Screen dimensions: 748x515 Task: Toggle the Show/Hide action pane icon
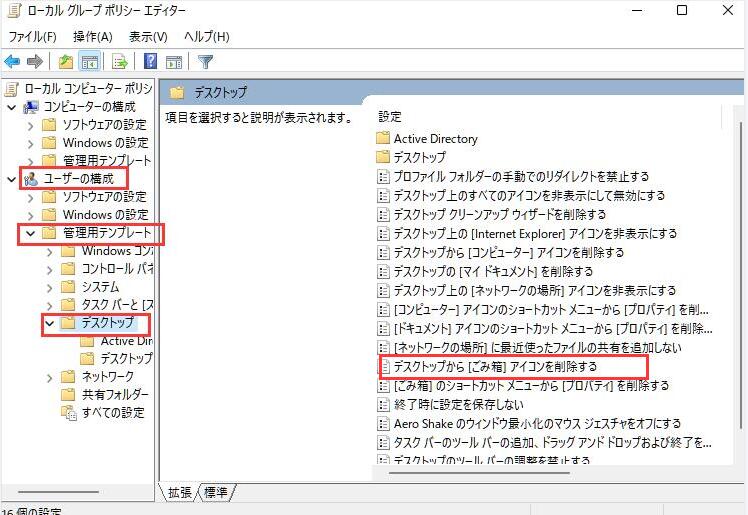[x=173, y=62]
